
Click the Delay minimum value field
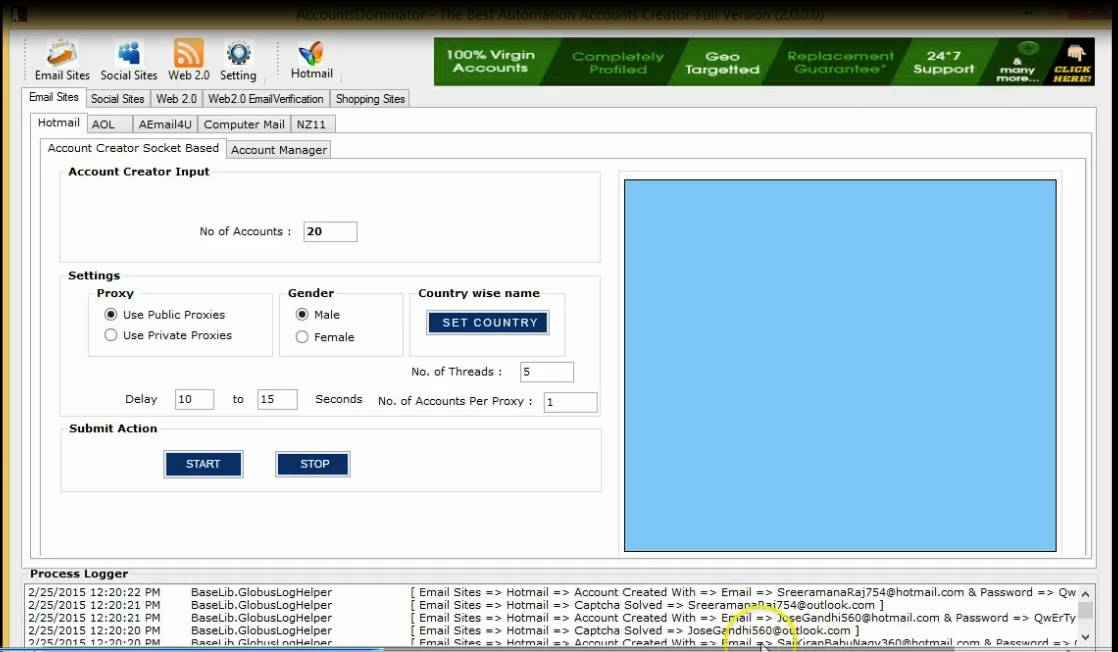click(x=195, y=399)
